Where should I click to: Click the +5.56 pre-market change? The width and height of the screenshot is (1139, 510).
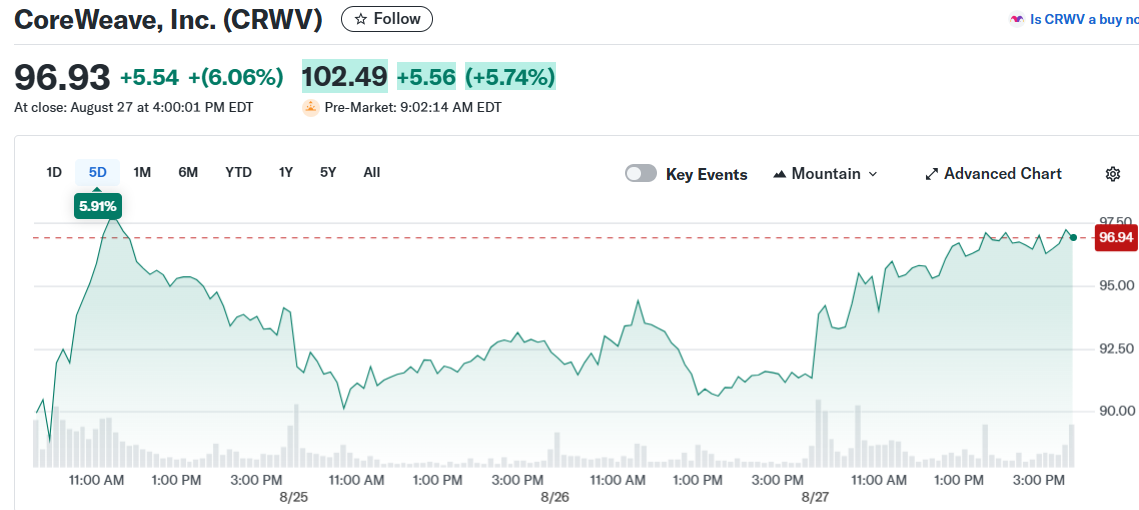pyautogui.click(x=426, y=76)
